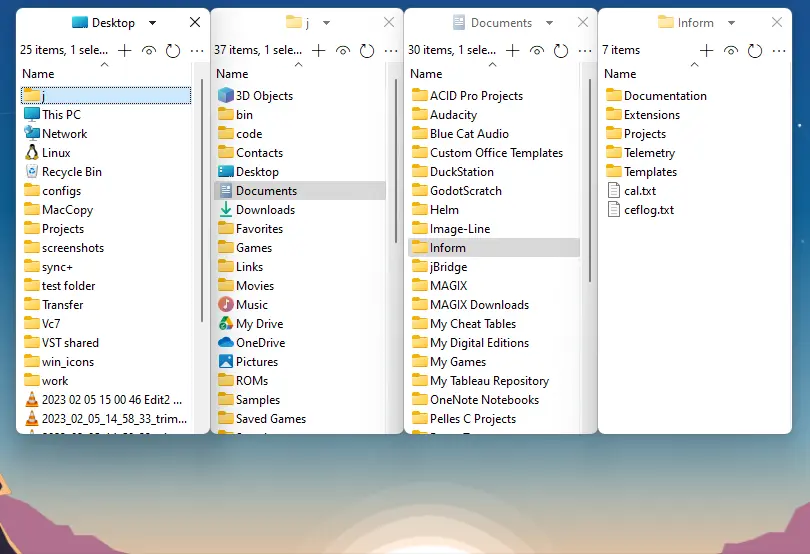Open the three-dots menu in j window
The width and height of the screenshot is (810, 554).
(x=391, y=51)
